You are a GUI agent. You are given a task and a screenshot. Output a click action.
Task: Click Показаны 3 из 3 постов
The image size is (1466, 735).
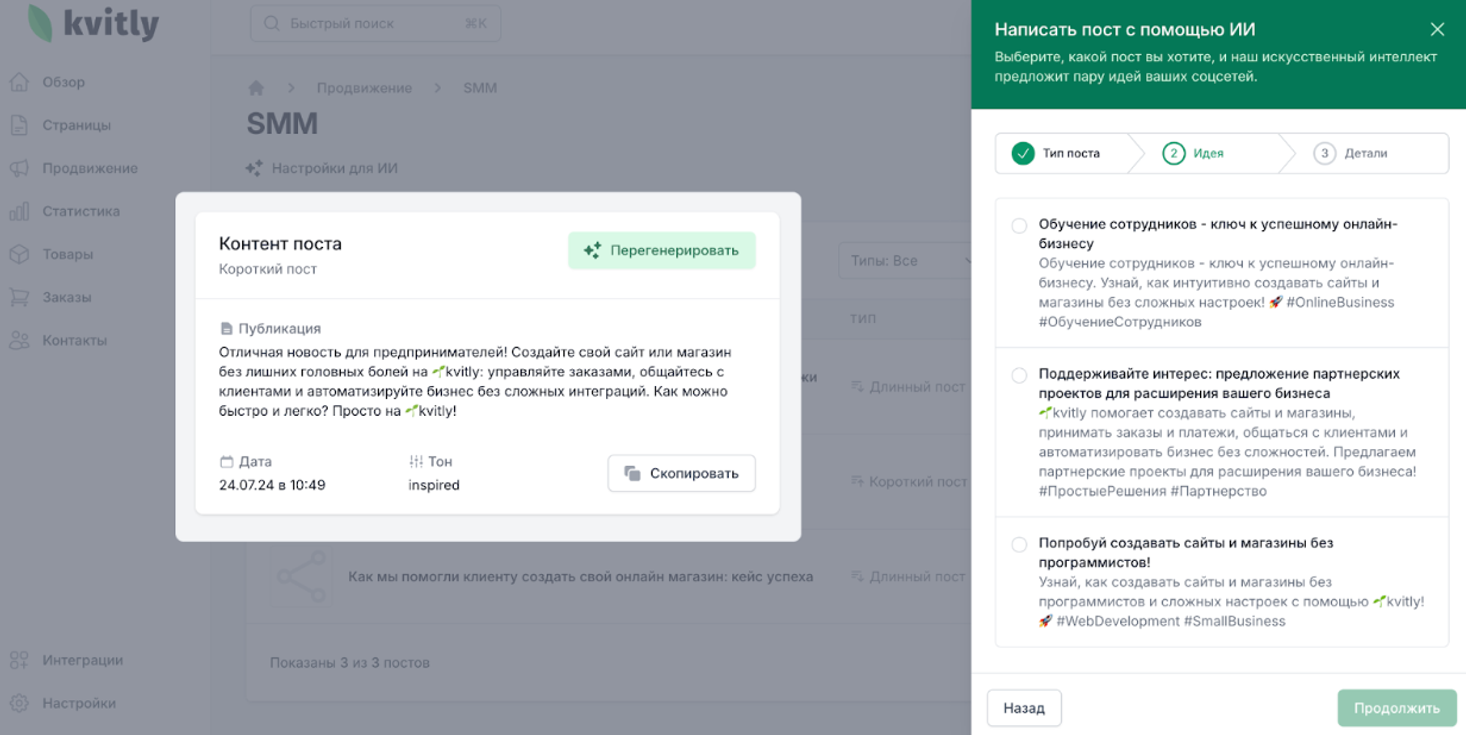pos(350,662)
